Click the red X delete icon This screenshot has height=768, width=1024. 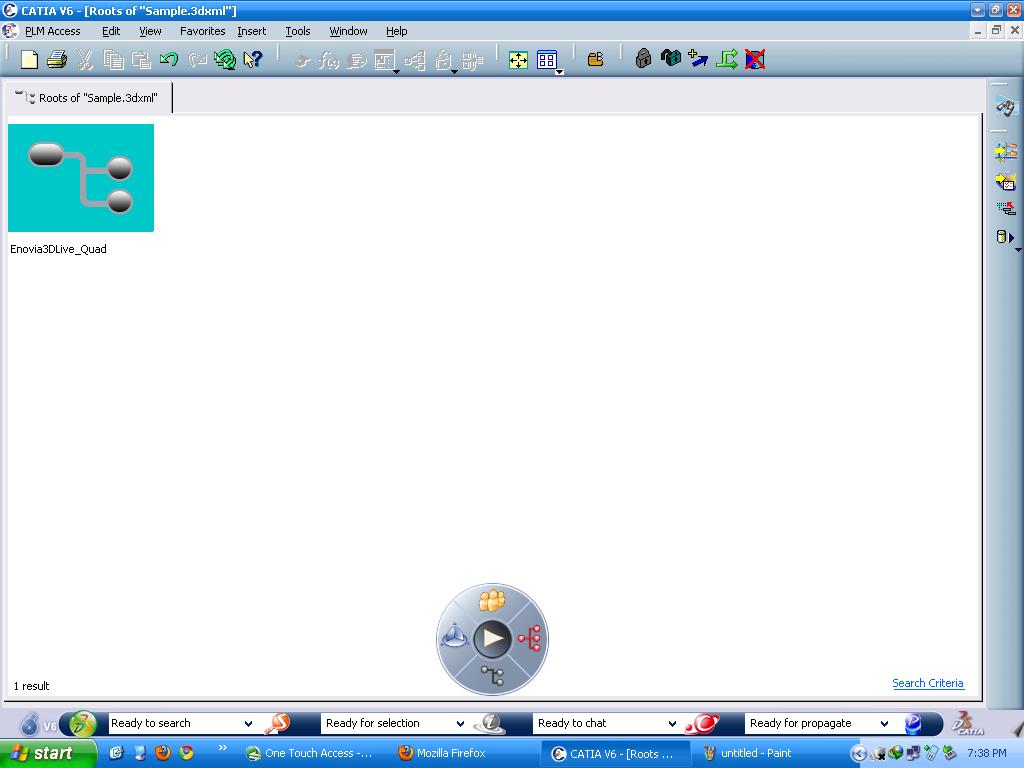tap(755, 59)
